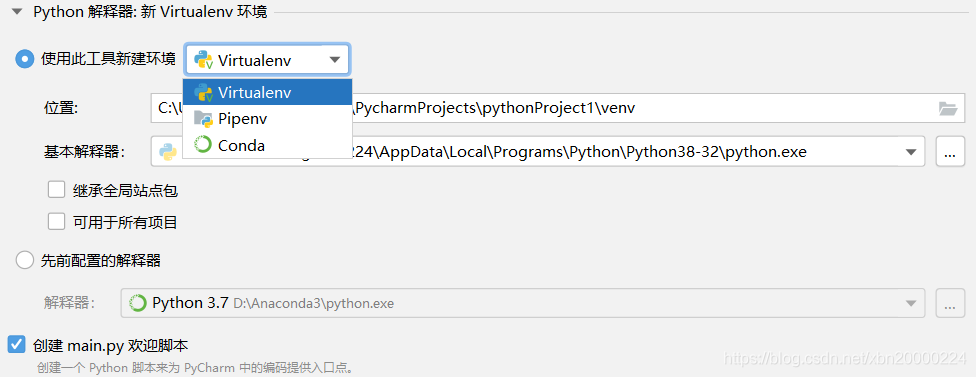Click the Anaconda icon beside Python 3.7

tap(137, 303)
